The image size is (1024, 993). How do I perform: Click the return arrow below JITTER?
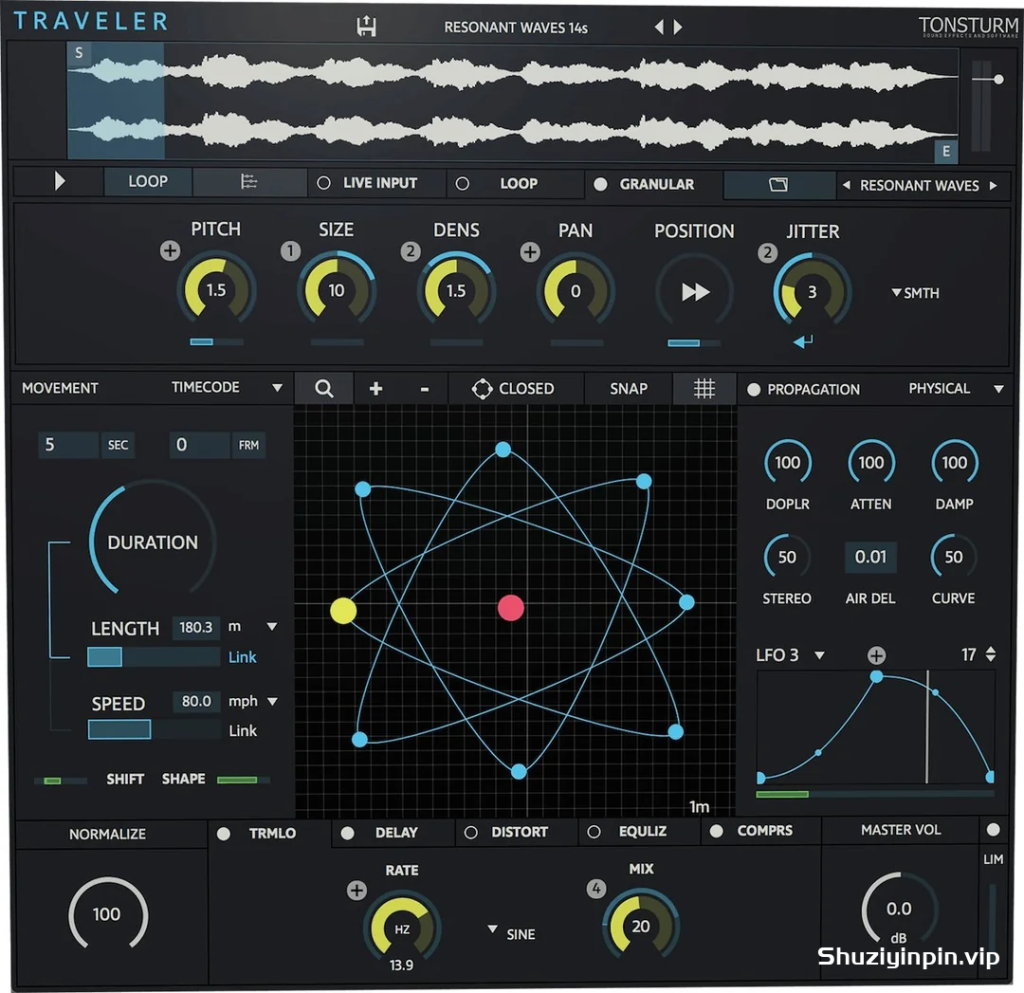(803, 341)
